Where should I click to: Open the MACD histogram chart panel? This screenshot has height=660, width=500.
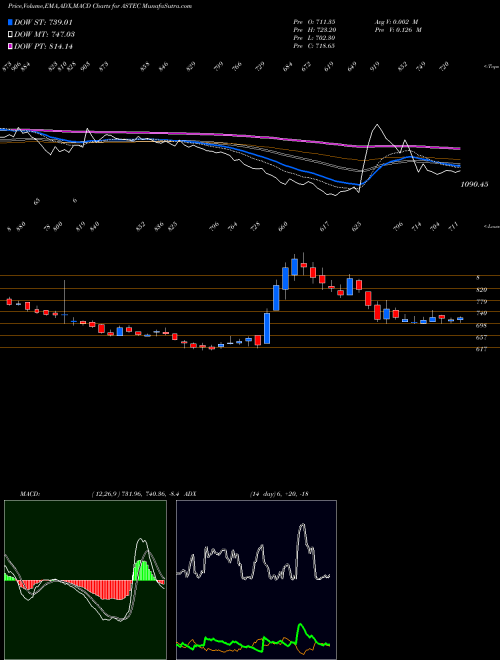pos(85,580)
